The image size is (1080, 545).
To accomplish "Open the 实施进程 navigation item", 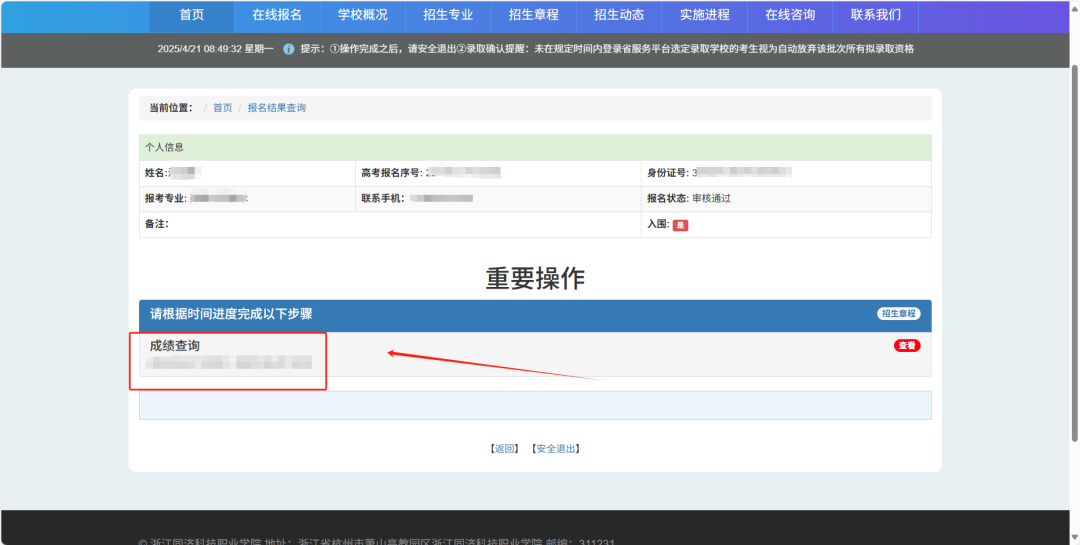I will [704, 15].
